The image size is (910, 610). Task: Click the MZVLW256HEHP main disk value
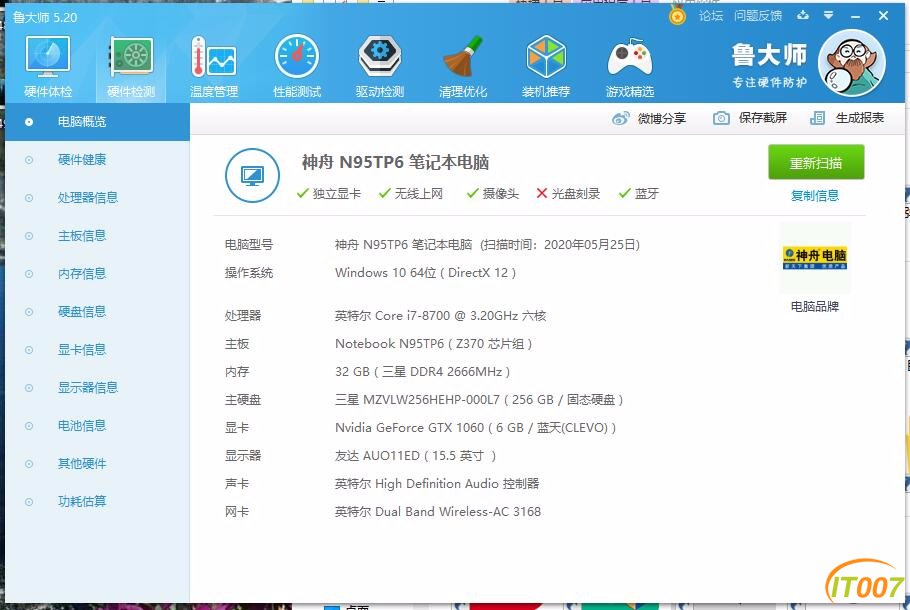pos(479,400)
